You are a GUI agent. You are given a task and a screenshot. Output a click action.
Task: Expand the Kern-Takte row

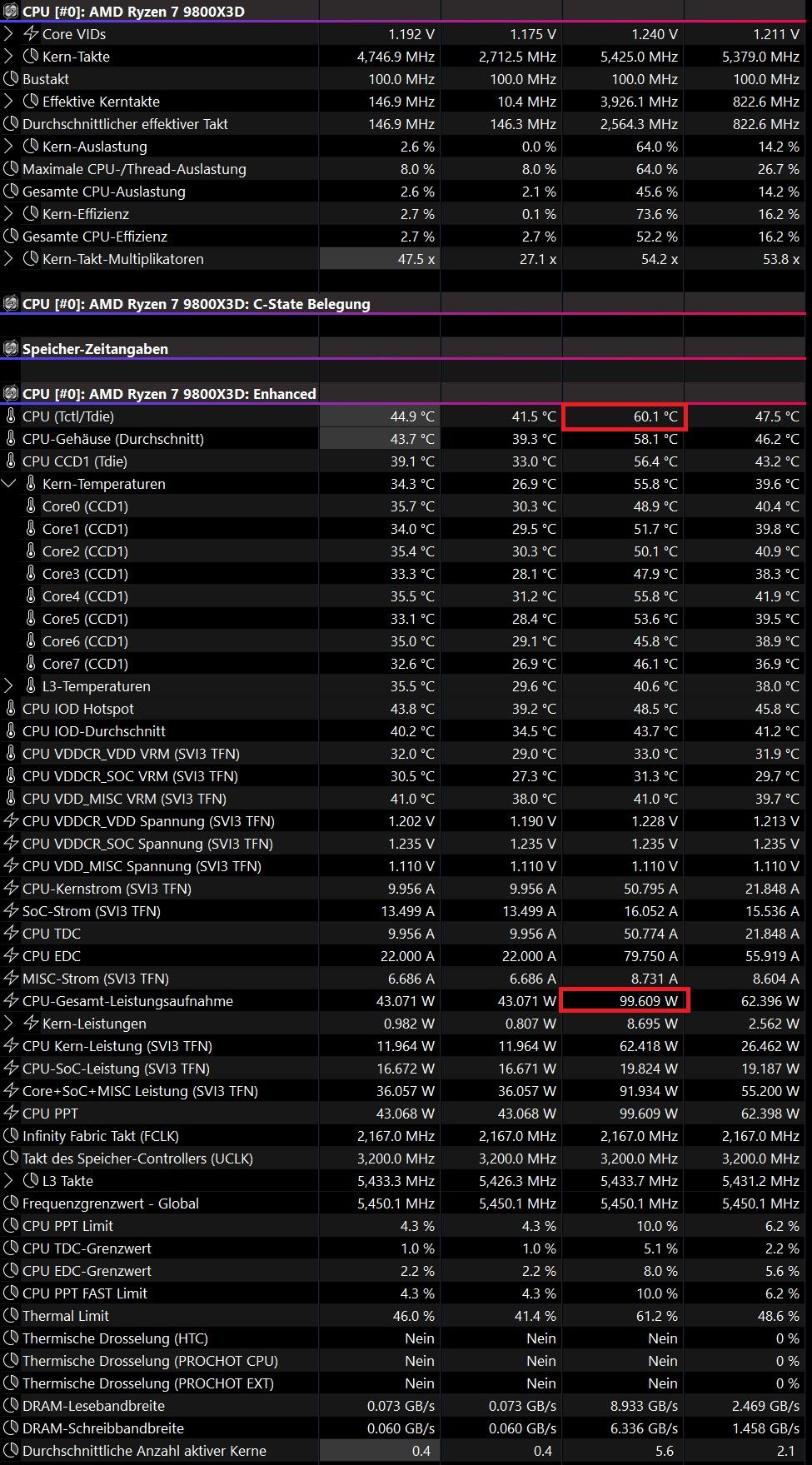coord(9,57)
